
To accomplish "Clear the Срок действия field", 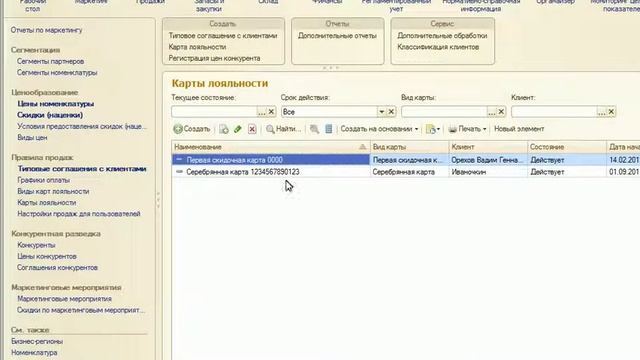I will click(391, 111).
